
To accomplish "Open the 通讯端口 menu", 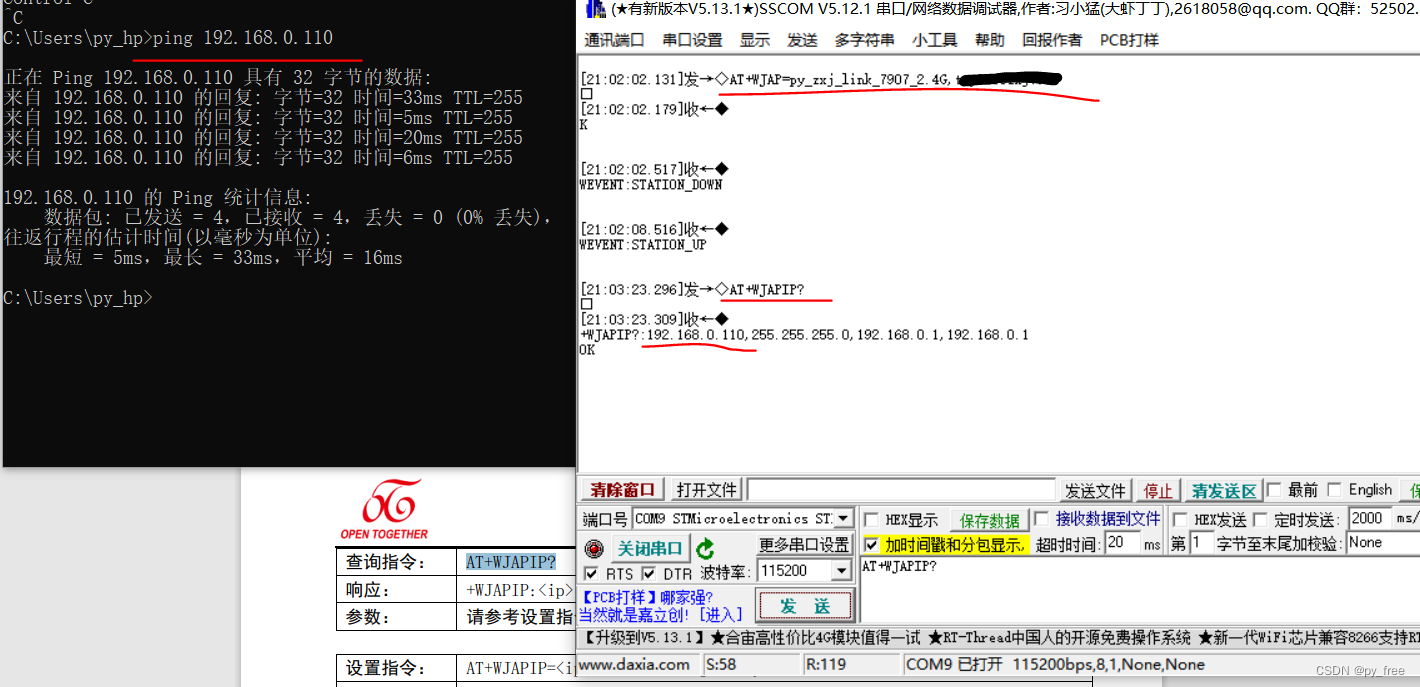I will (x=614, y=40).
